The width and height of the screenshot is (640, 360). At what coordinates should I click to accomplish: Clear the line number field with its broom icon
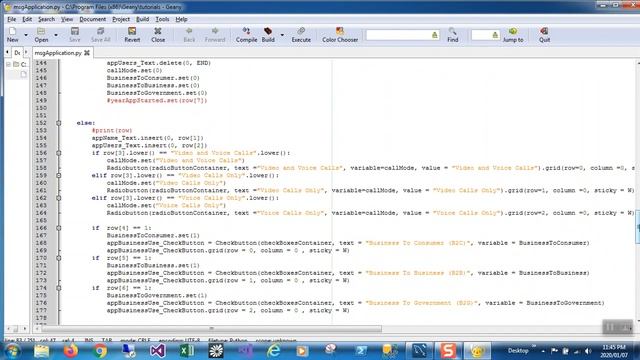pos(495,35)
